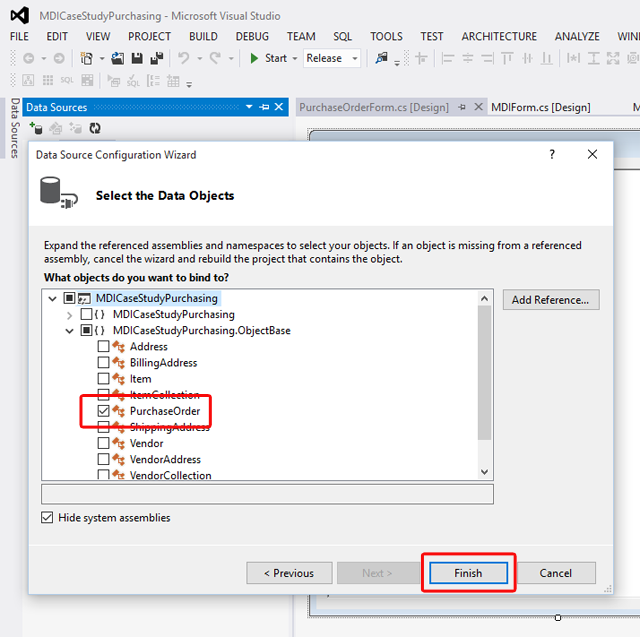Viewport: 640px width, 637px height.
Task: Click the New Project toolbar icon
Action: coord(87,58)
